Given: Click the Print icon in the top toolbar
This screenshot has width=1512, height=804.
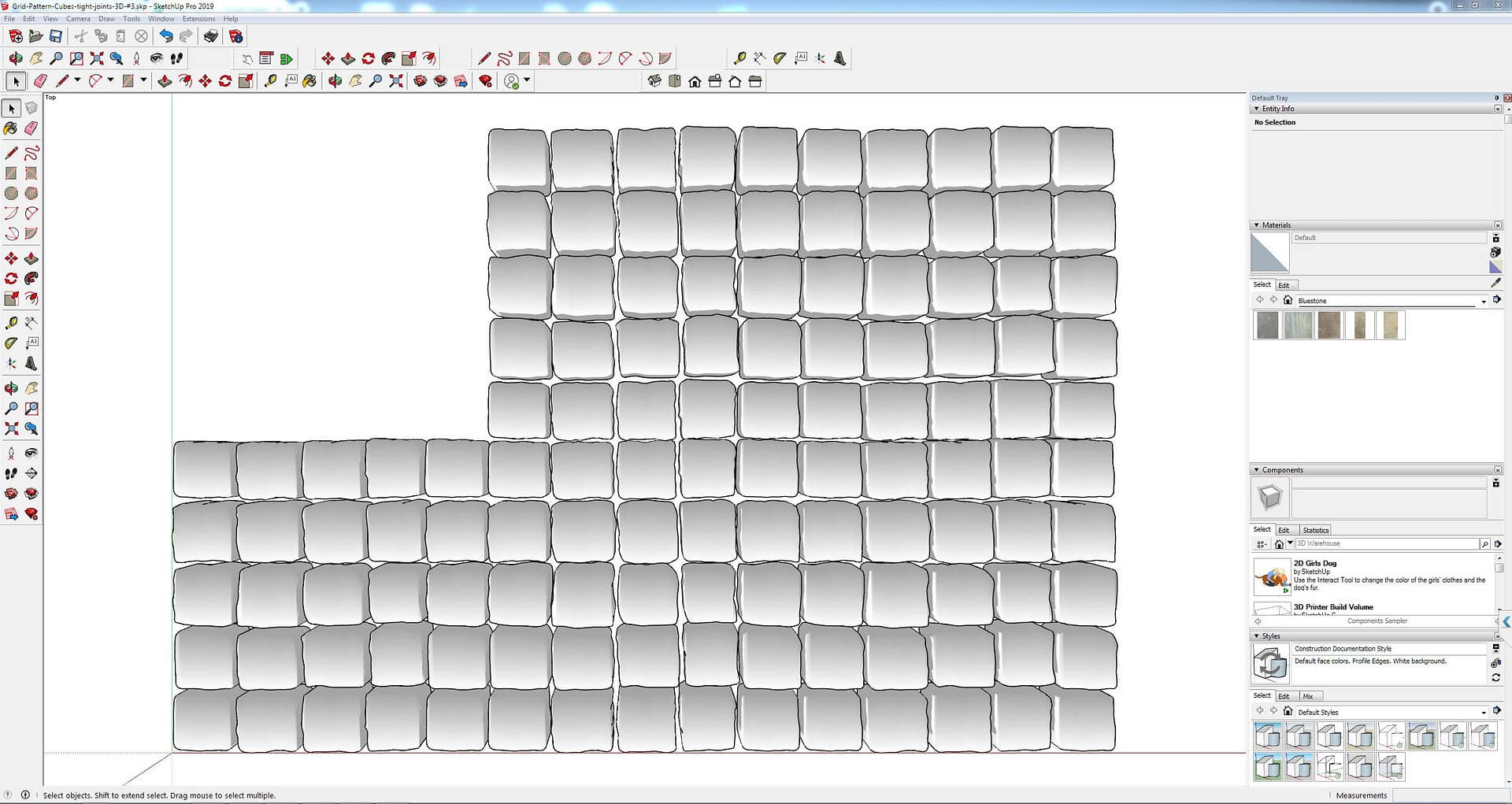Looking at the screenshot, I should pyautogui.click(x=210, y=36).
